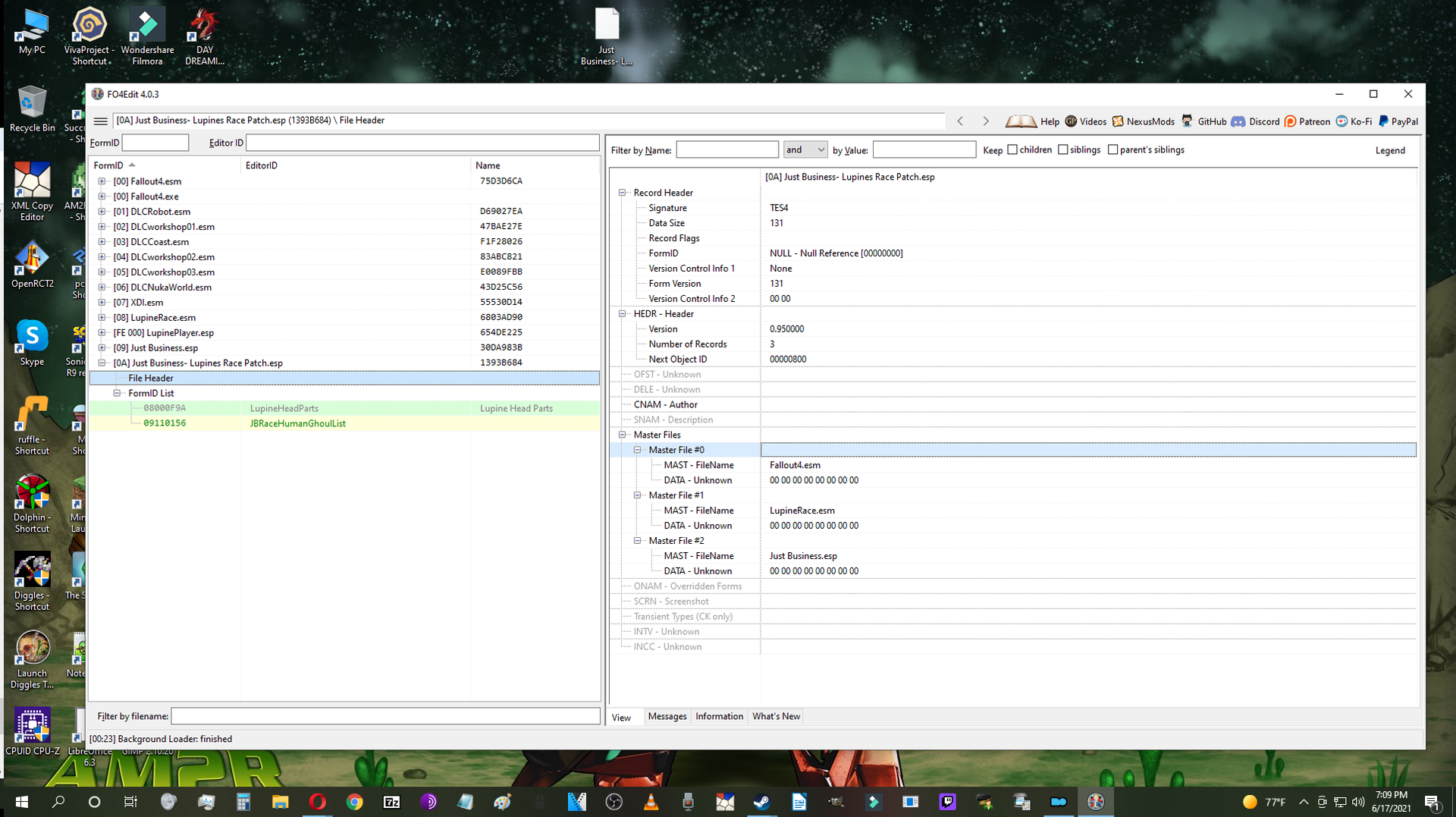Click the Windows Start button

click(x=21, y=802)
